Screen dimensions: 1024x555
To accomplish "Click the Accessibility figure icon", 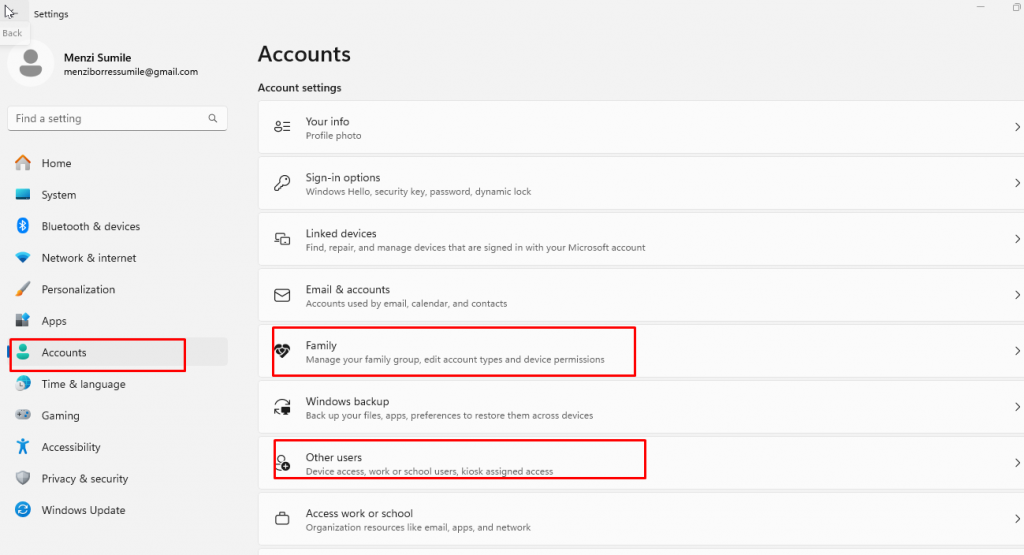I will [x=23, y=446].
